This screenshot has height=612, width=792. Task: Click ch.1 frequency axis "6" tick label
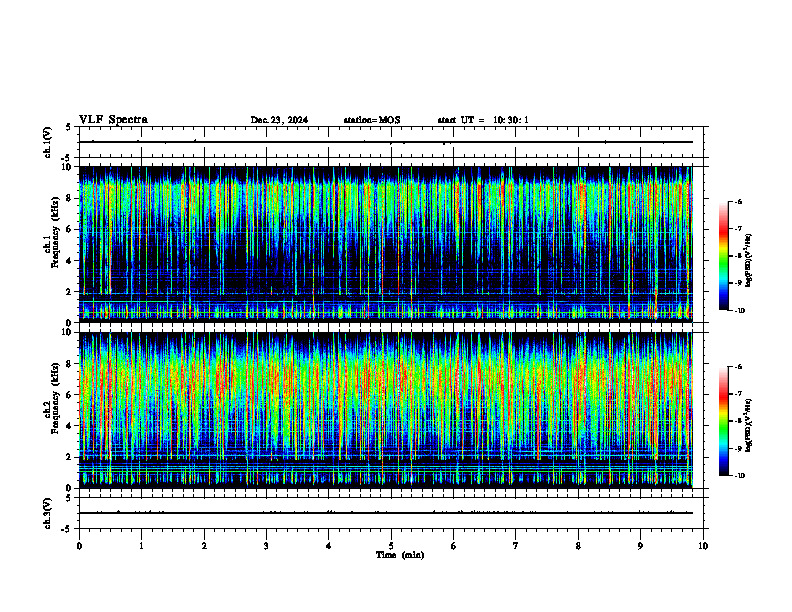(70, 229)
